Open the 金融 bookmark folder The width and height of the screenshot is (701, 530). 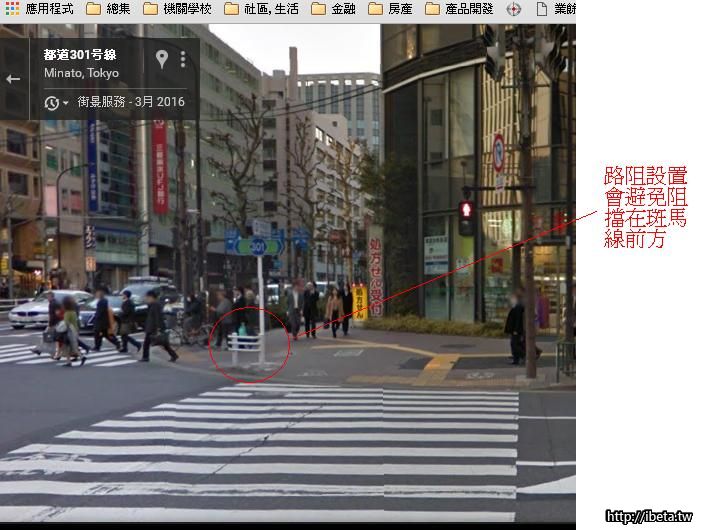click(333, 9)
